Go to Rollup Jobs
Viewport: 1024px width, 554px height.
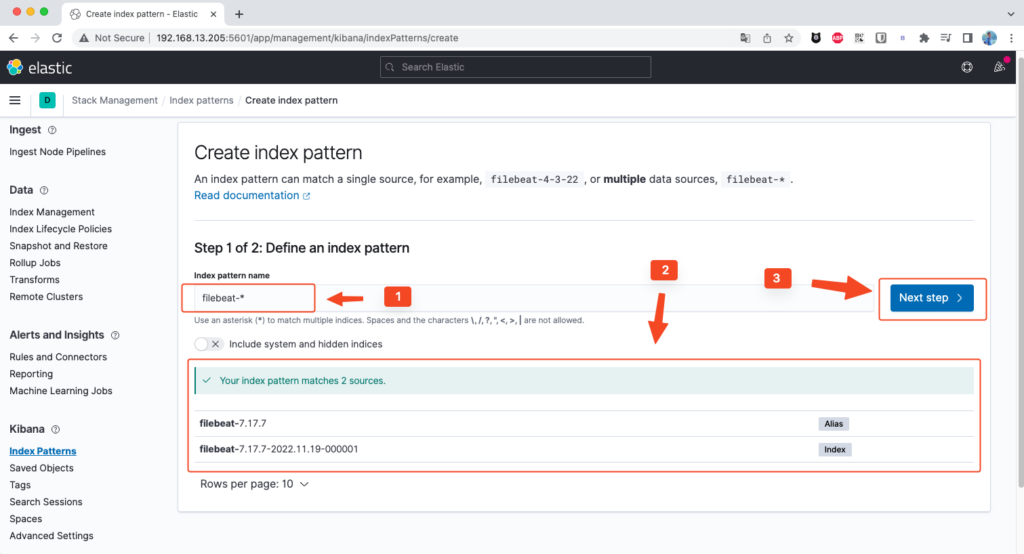click(35, 263)
